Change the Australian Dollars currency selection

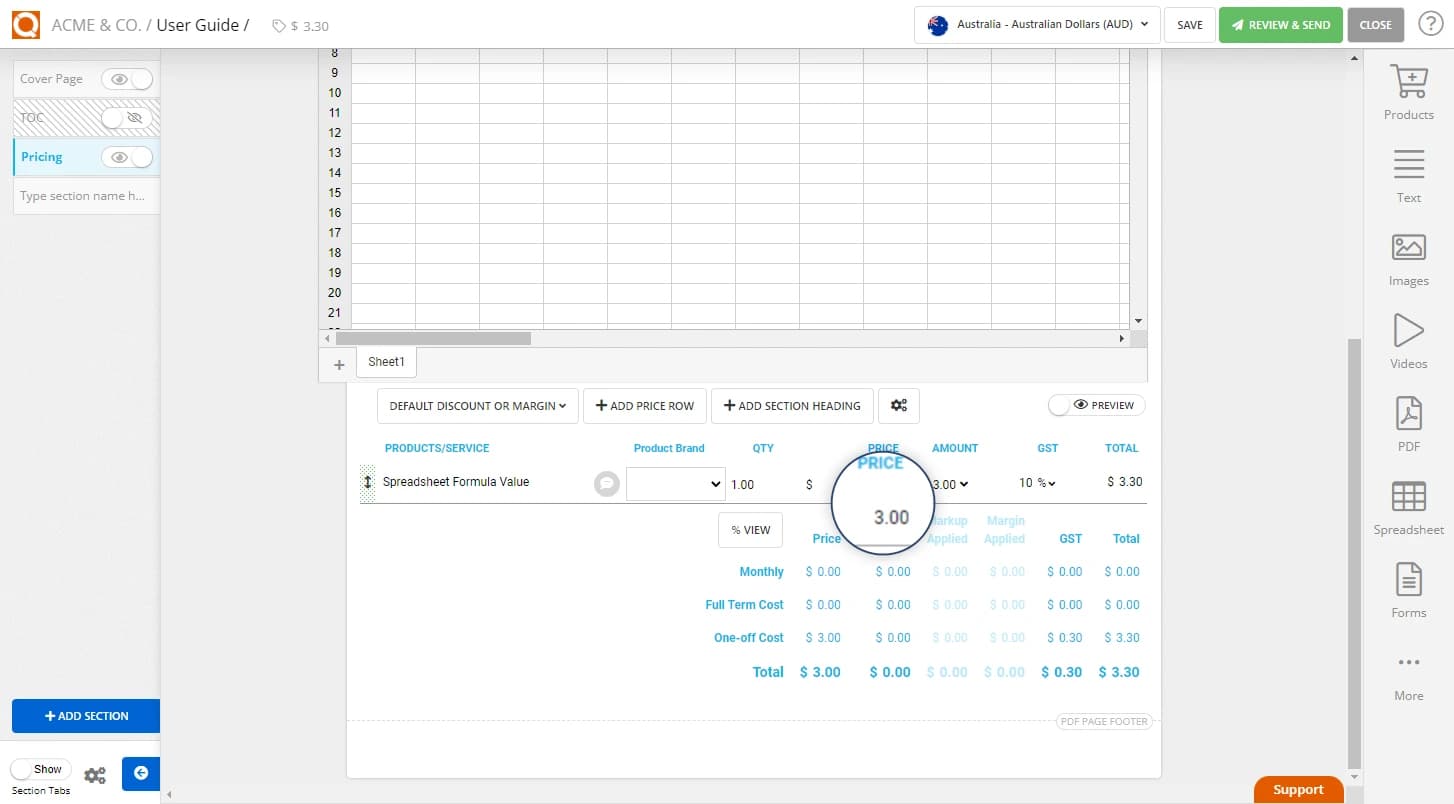pyautogui.click(x=1035, y=24)
